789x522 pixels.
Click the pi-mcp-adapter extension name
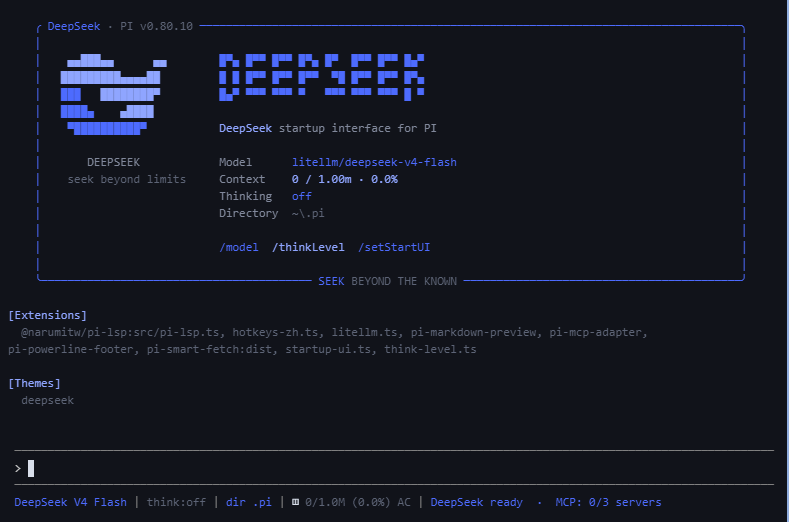point(595,332)
